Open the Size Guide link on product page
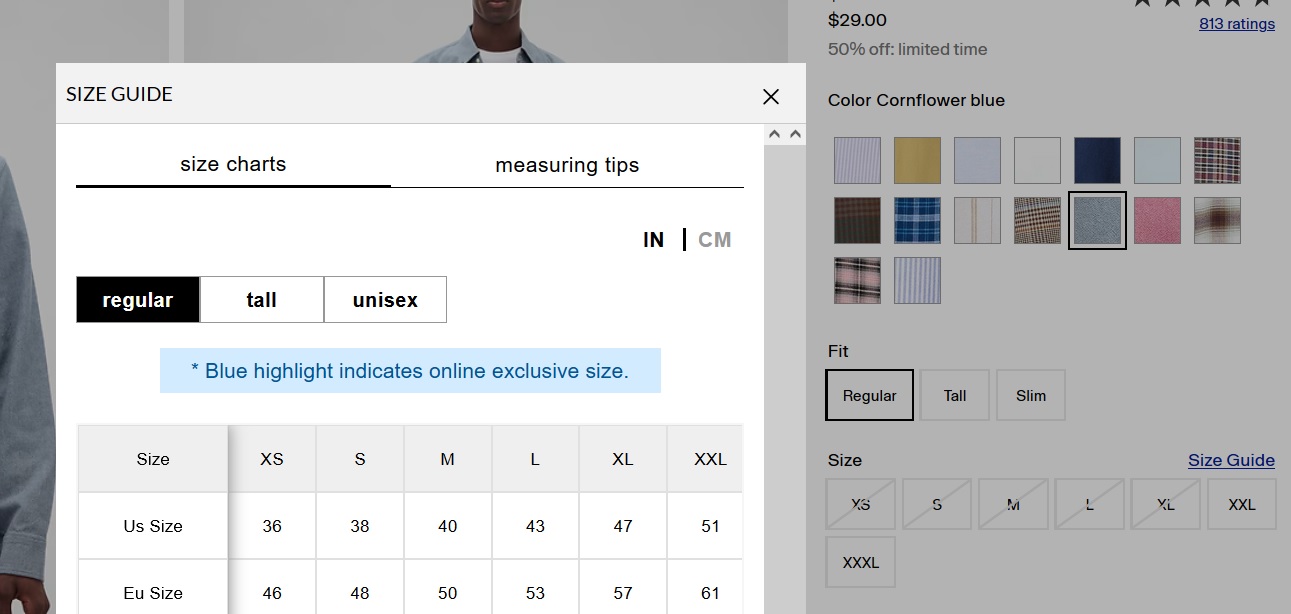This screenshot has height=614, width=1291. [1231, 460]
